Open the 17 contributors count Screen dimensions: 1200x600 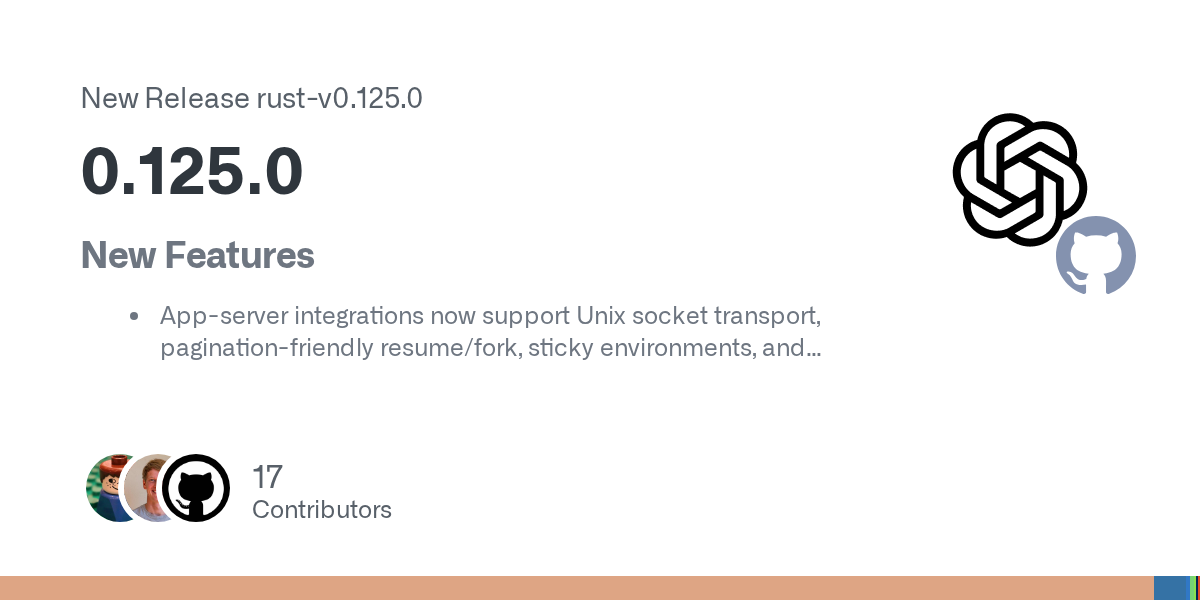[x=267, y=477]
